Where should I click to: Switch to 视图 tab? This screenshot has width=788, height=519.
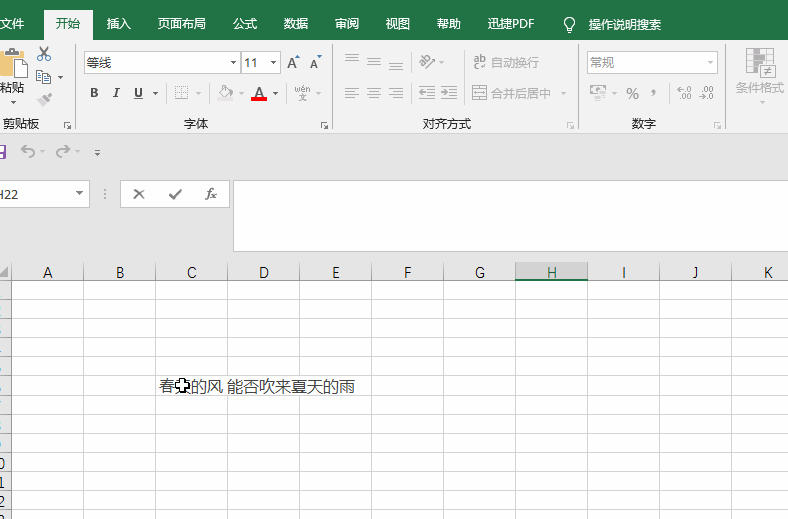398,24
